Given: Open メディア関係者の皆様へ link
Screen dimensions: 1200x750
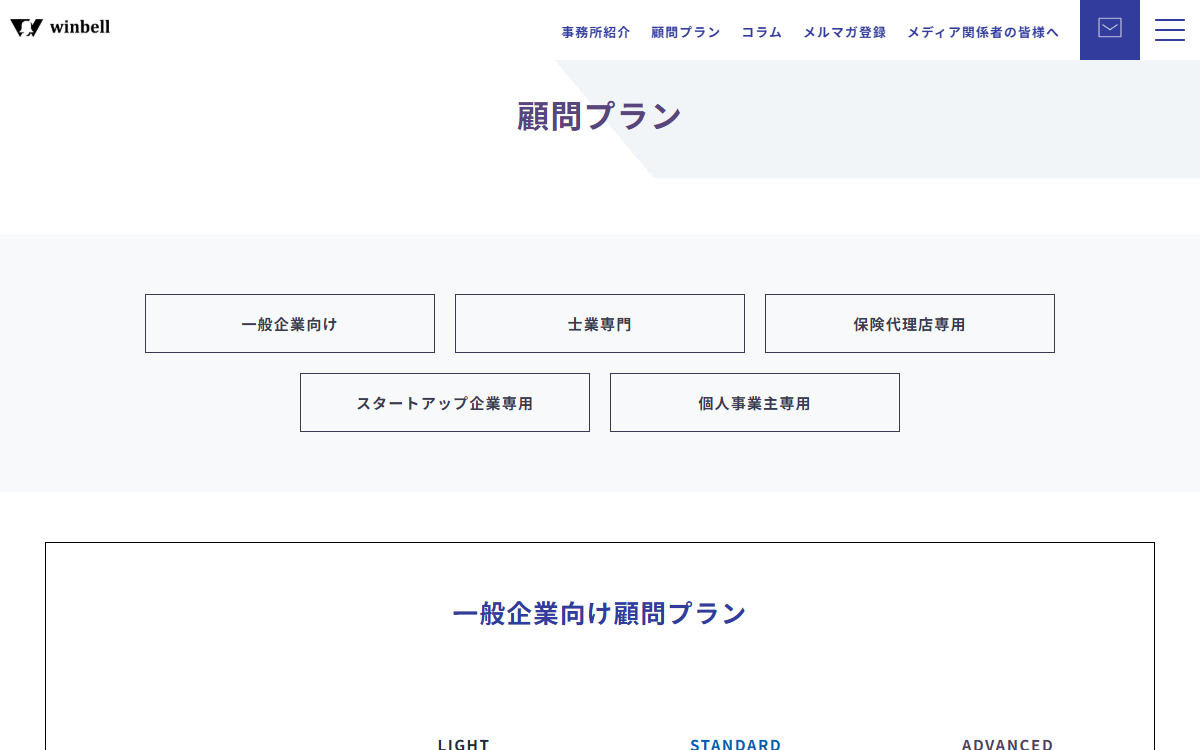Looking at the screenshot, I should (983, 32).
